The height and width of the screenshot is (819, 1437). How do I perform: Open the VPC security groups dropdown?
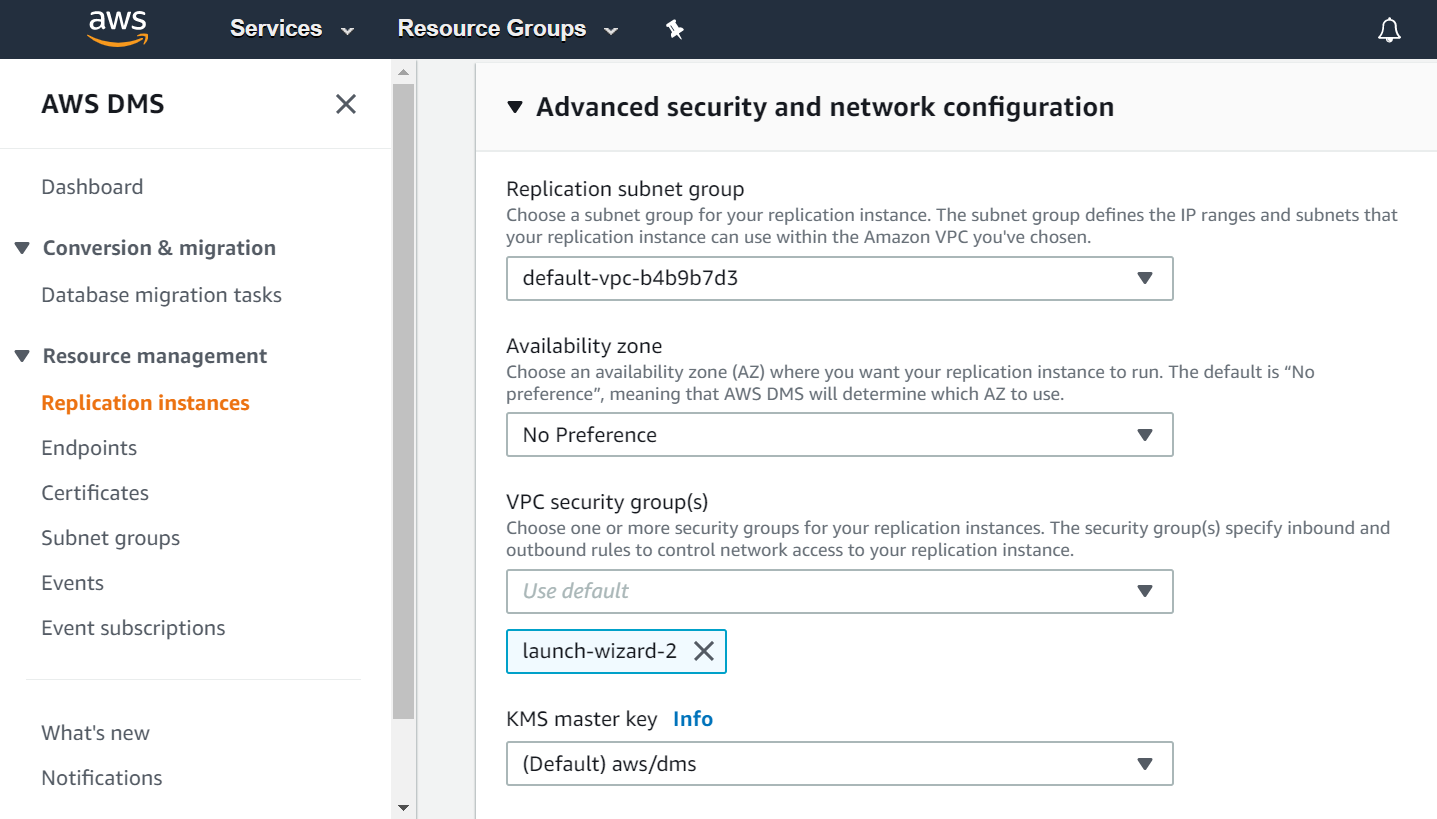point(839,591)
